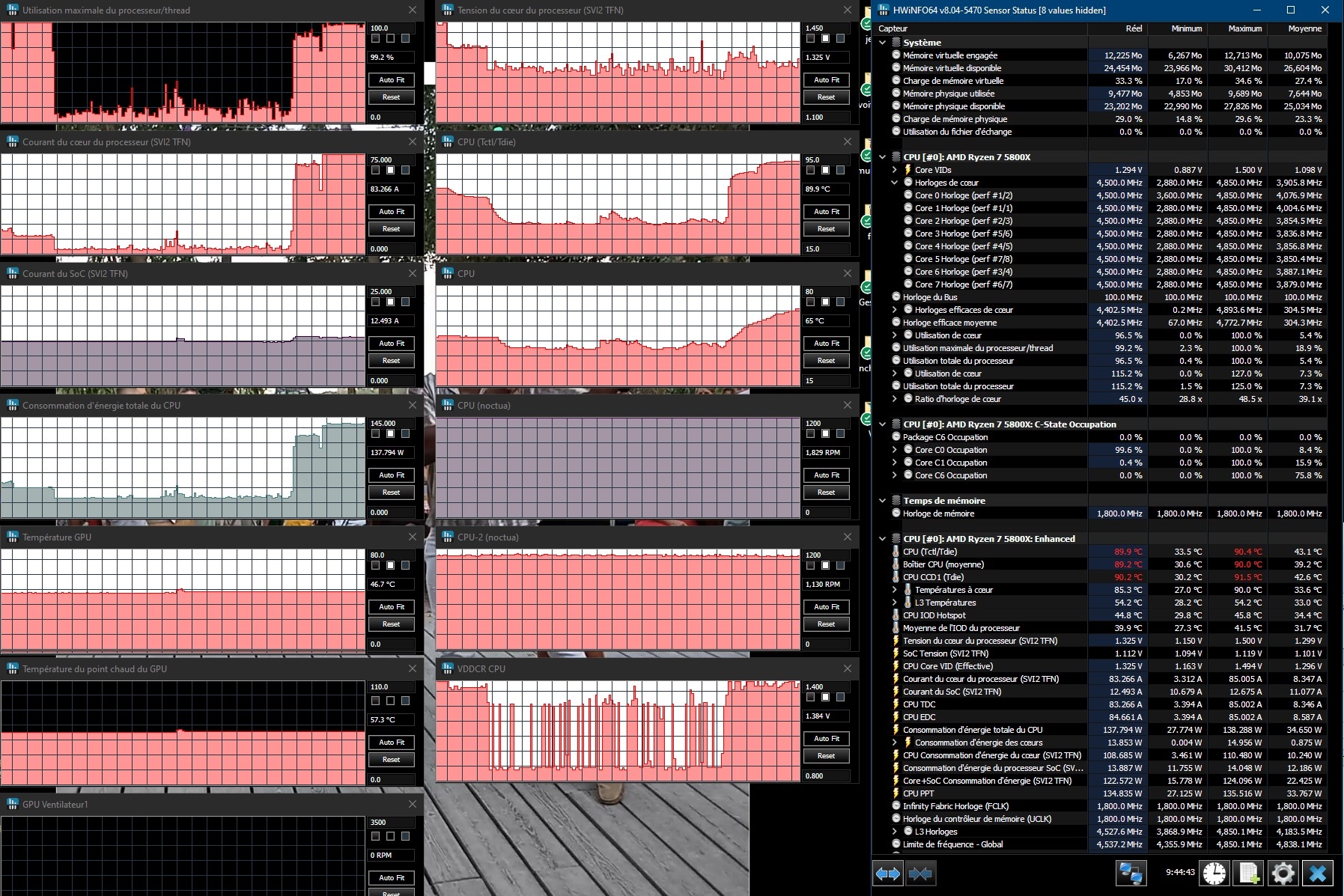Close the VDDCR CPU graph window
Image resolution: width=1344 pixels, height=896 pixels.
pyautogui.click(x=848, y=668)
